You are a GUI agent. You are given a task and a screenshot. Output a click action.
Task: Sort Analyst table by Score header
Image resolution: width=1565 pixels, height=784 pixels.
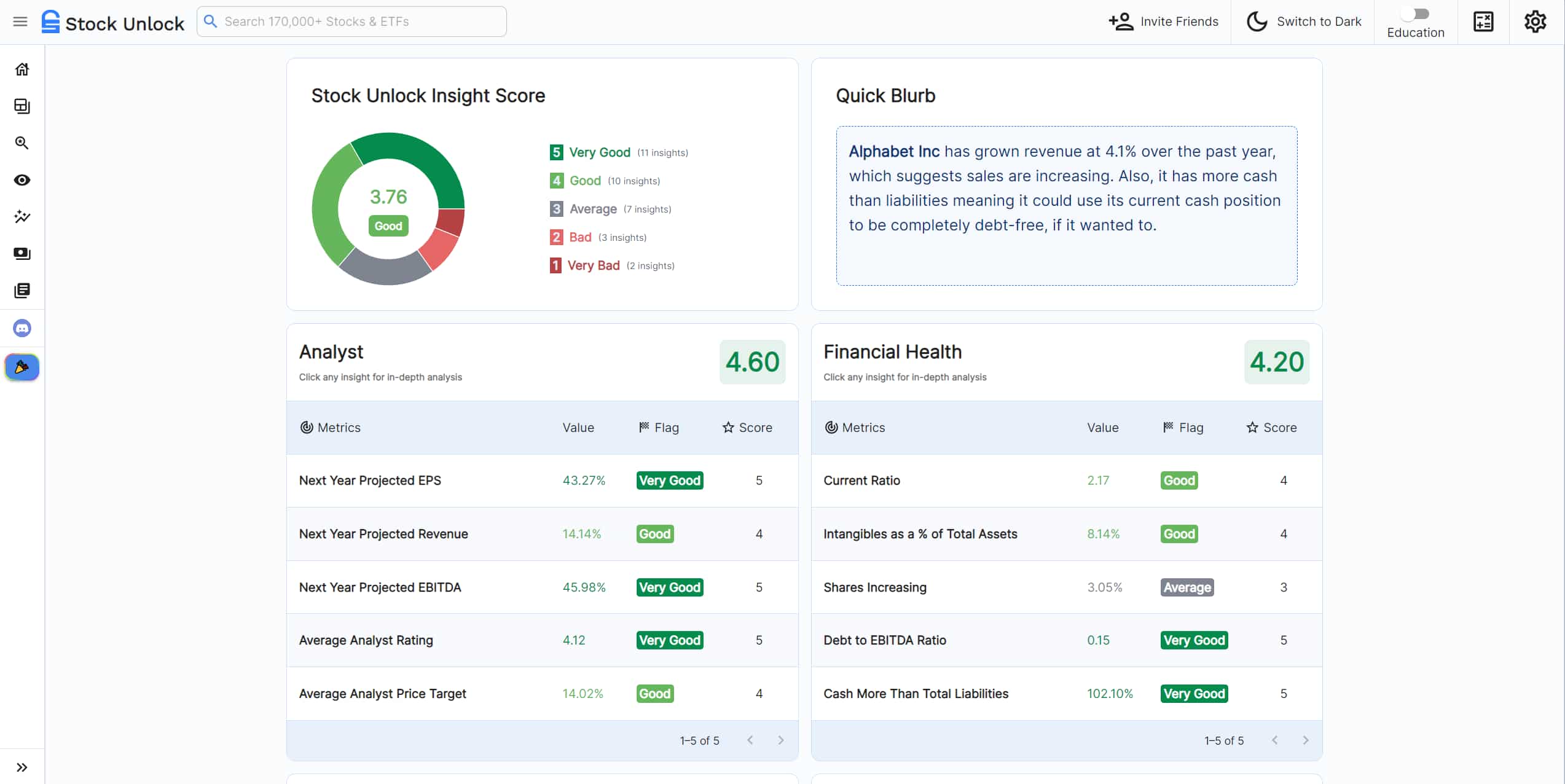747,428
